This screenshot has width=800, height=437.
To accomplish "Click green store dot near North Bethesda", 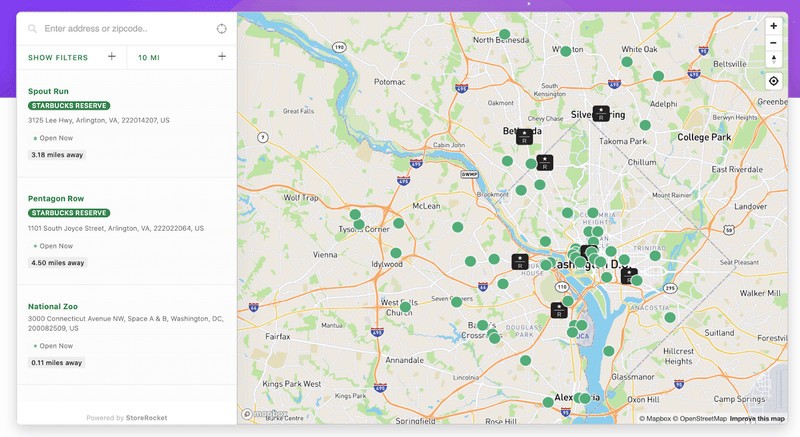I will pos(505,34).
